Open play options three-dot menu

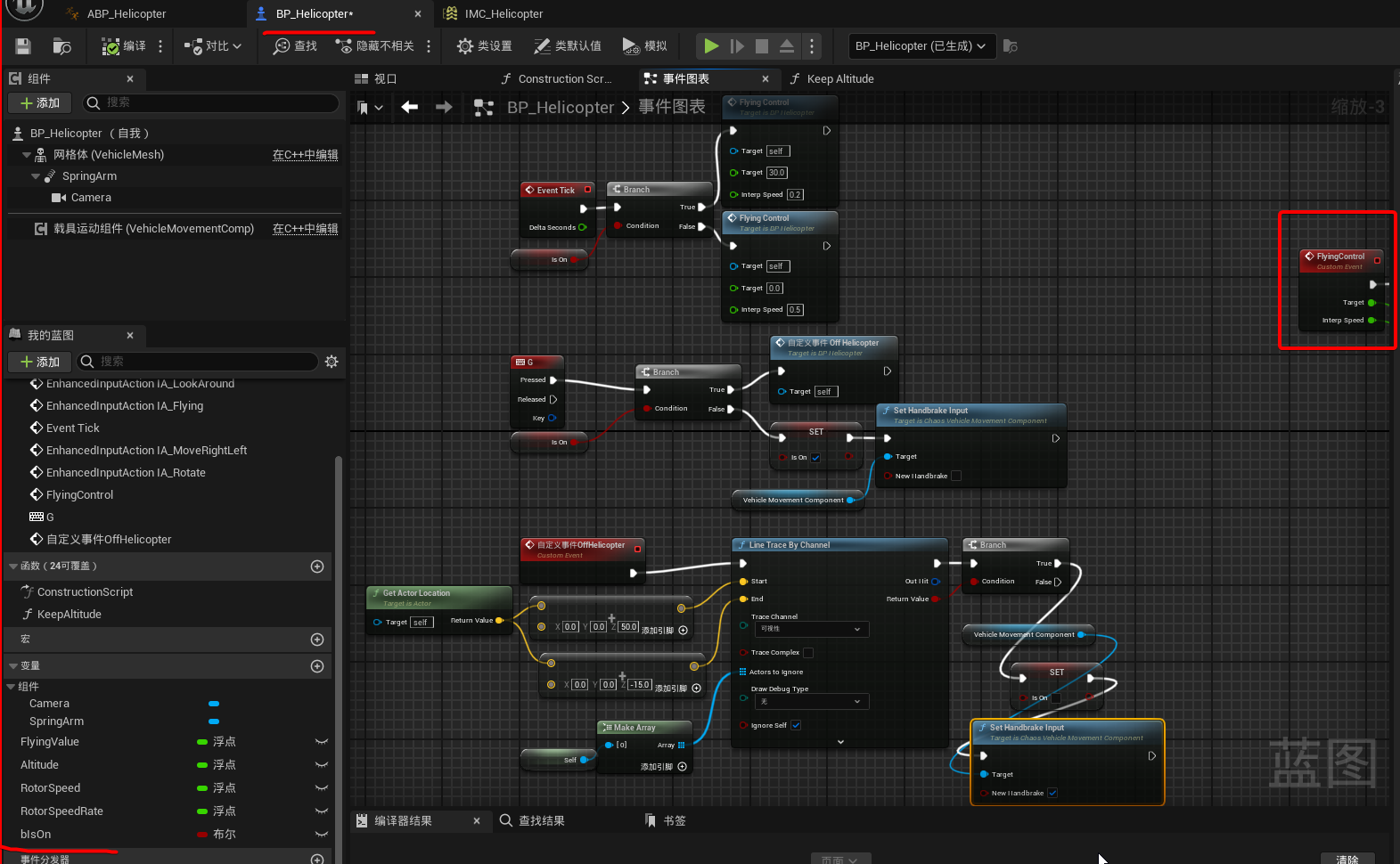point(811,46)
